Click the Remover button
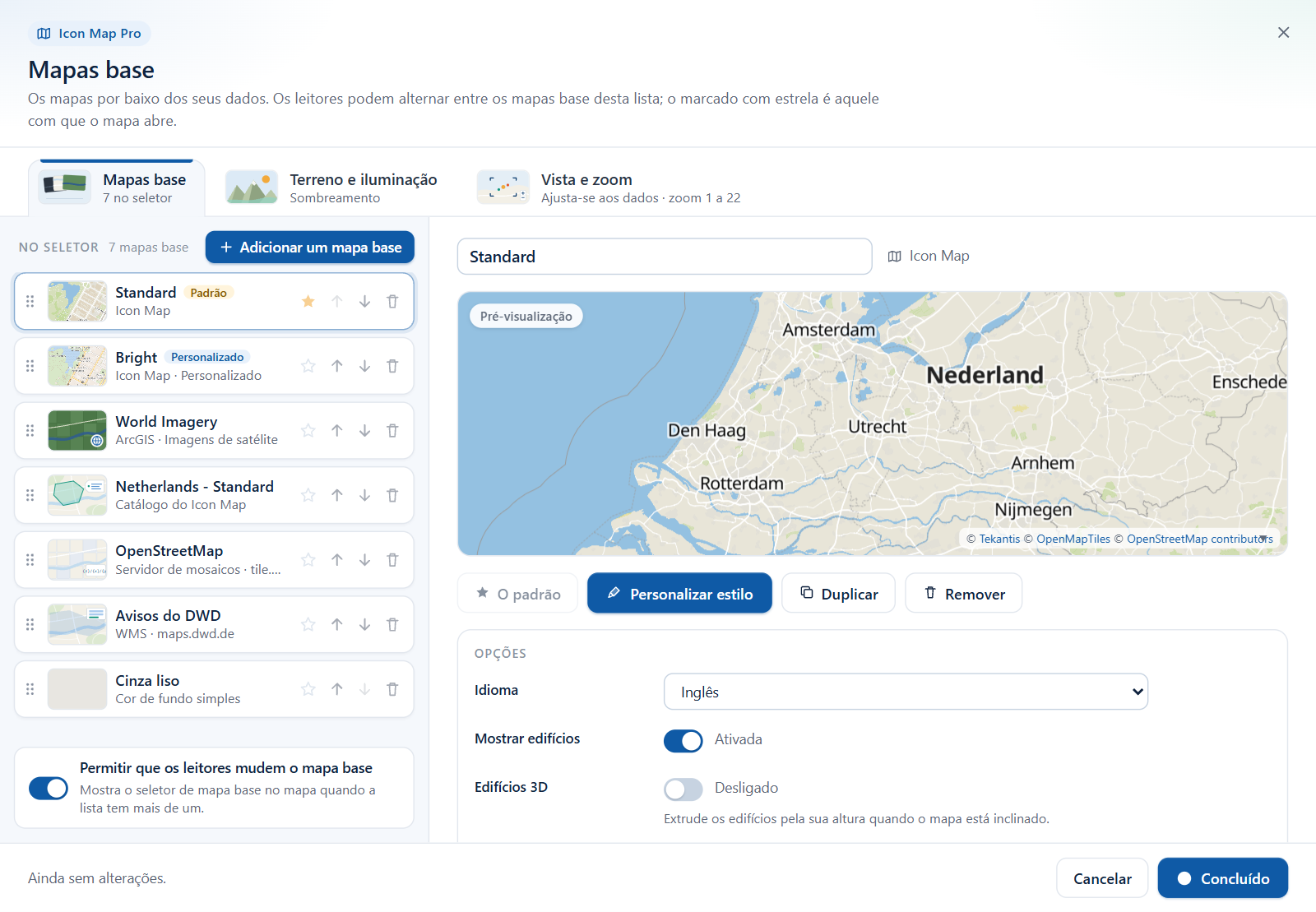1316x912 pixels. [964, 594]
